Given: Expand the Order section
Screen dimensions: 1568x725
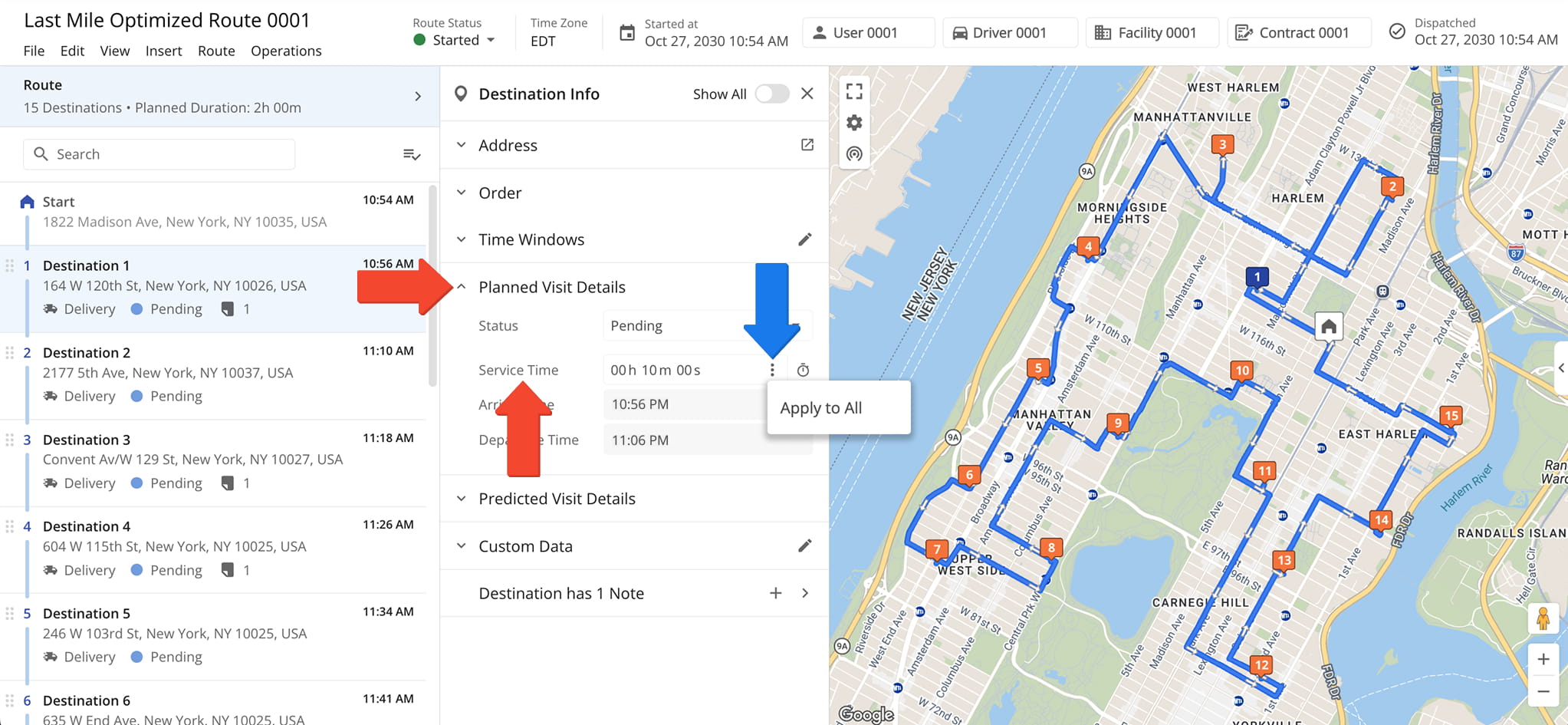Looking at the screenshot, I should (499, 193).
